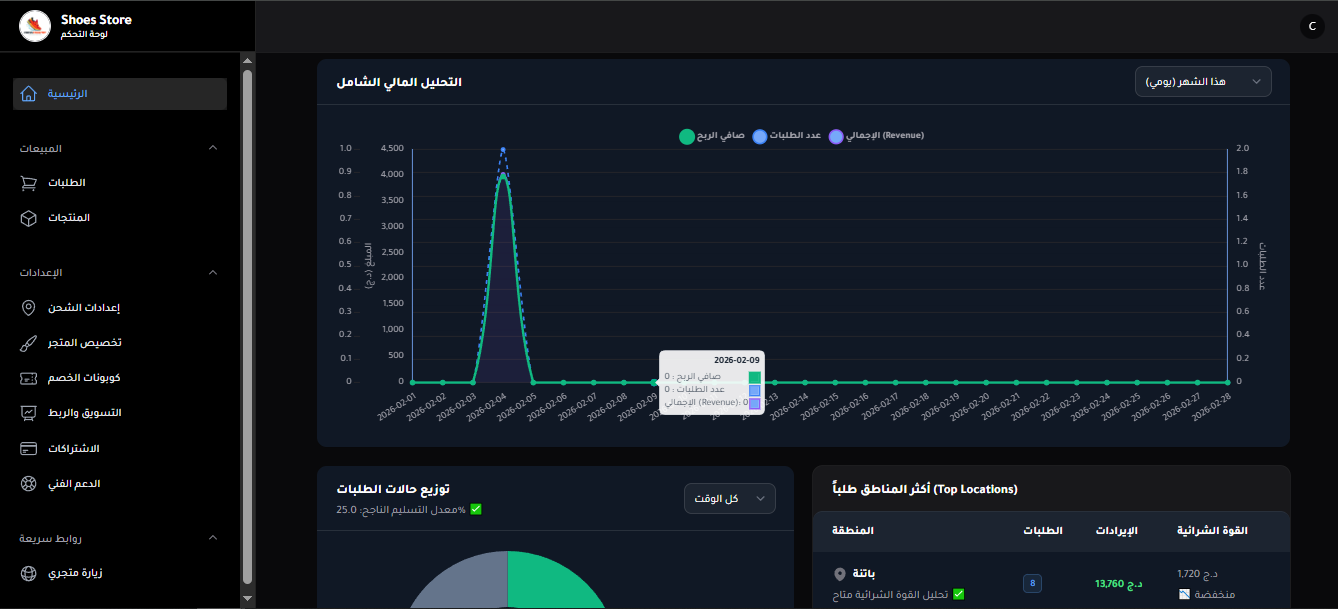This screenshot has height=609, width=1338.
Task: Click the credit card icon for الاشتراكات
Action: point(28,448)
